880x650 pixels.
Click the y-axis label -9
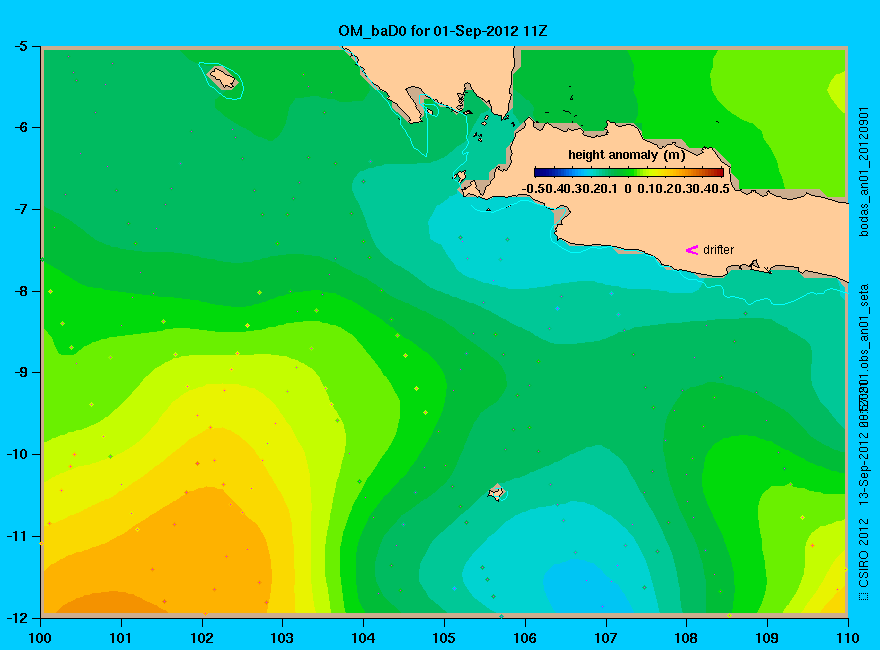click(x=21, y=372)
